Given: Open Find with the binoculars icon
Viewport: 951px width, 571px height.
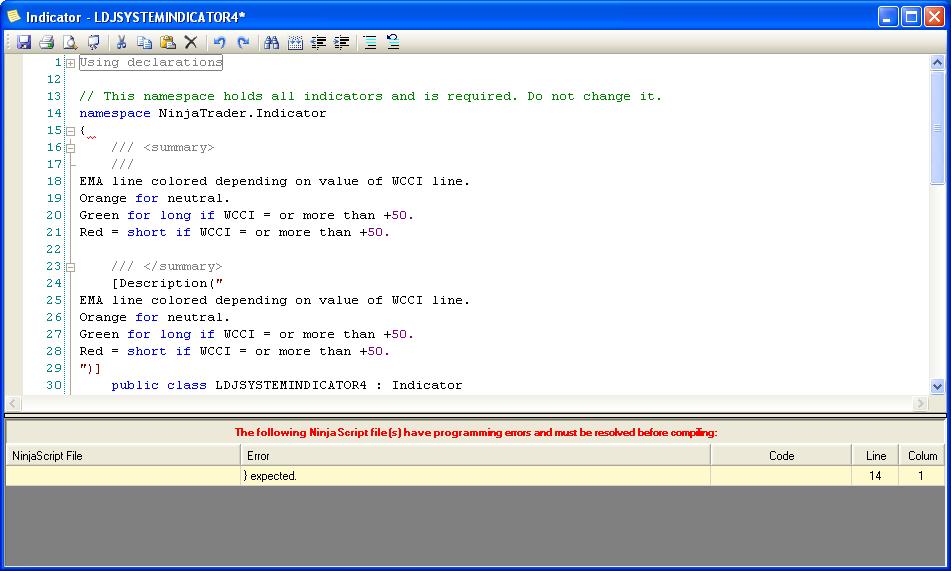Looking at the screenshot, I should tap(272, 42).
